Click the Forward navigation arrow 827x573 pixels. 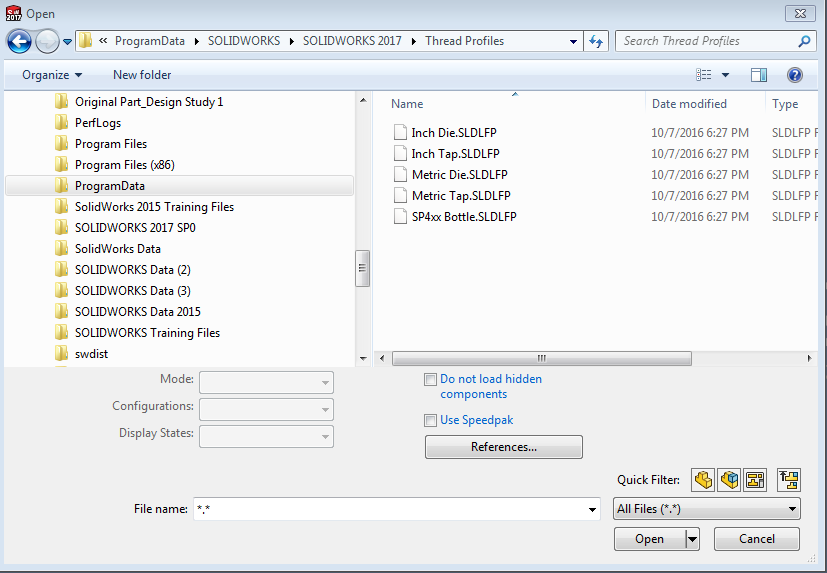click(47, 41)
